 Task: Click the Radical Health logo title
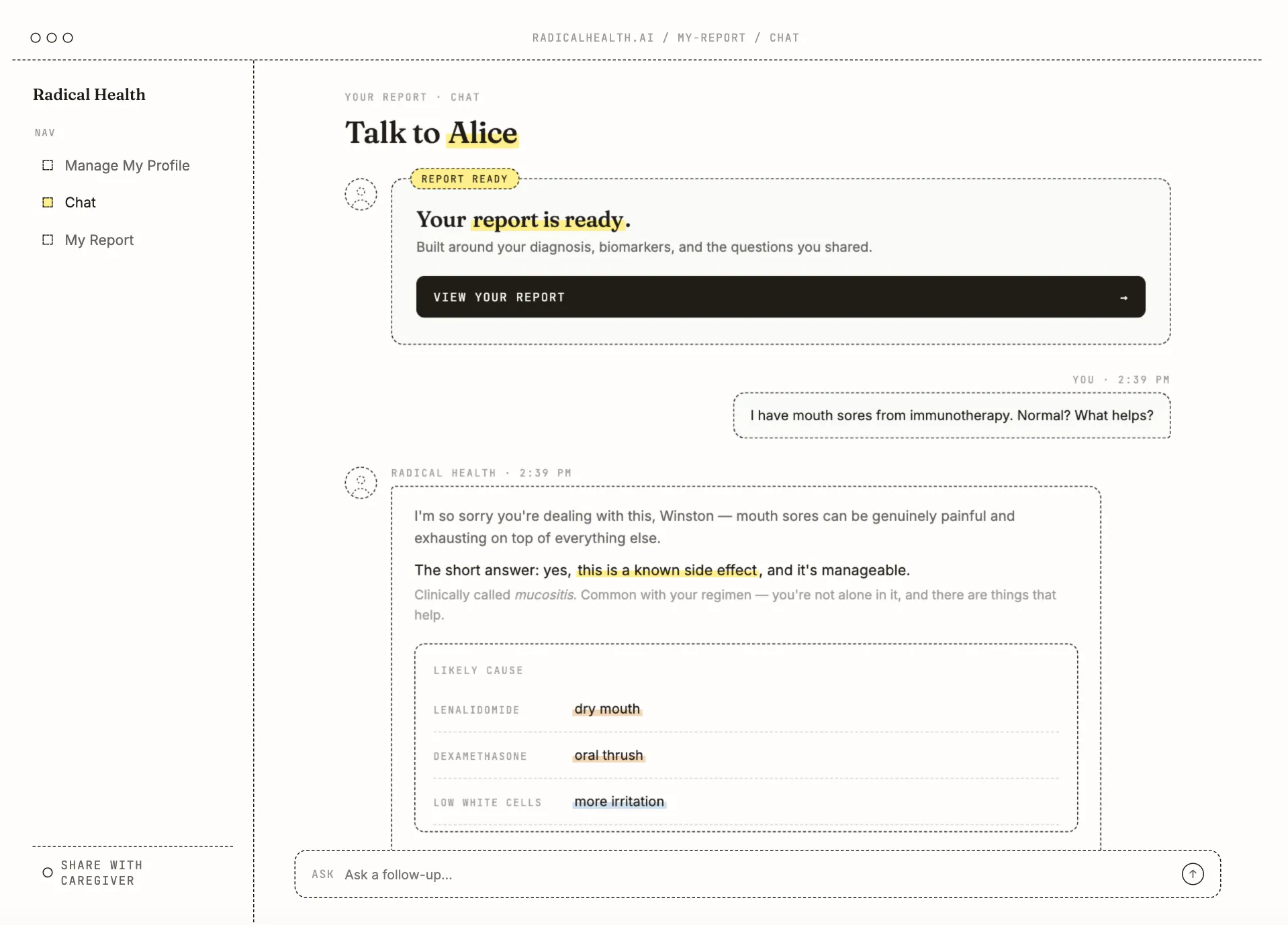tap(89, 95)
